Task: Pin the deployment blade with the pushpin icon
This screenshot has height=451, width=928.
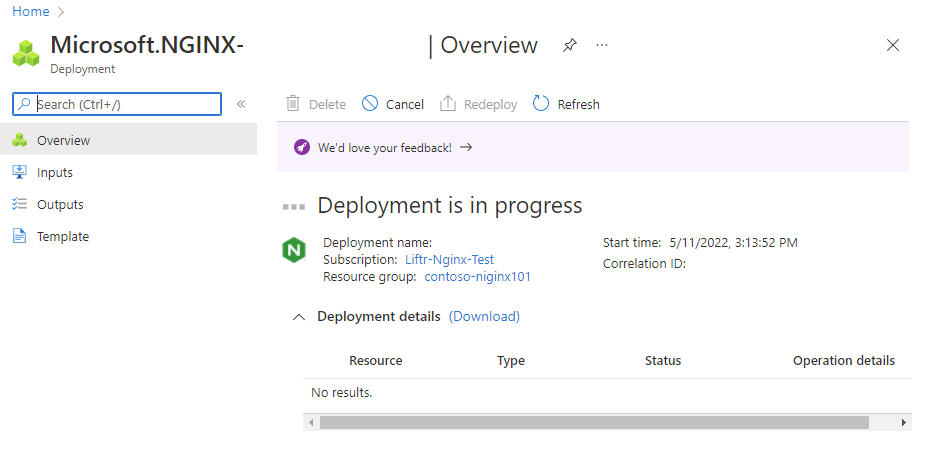Action: (569, 46)
